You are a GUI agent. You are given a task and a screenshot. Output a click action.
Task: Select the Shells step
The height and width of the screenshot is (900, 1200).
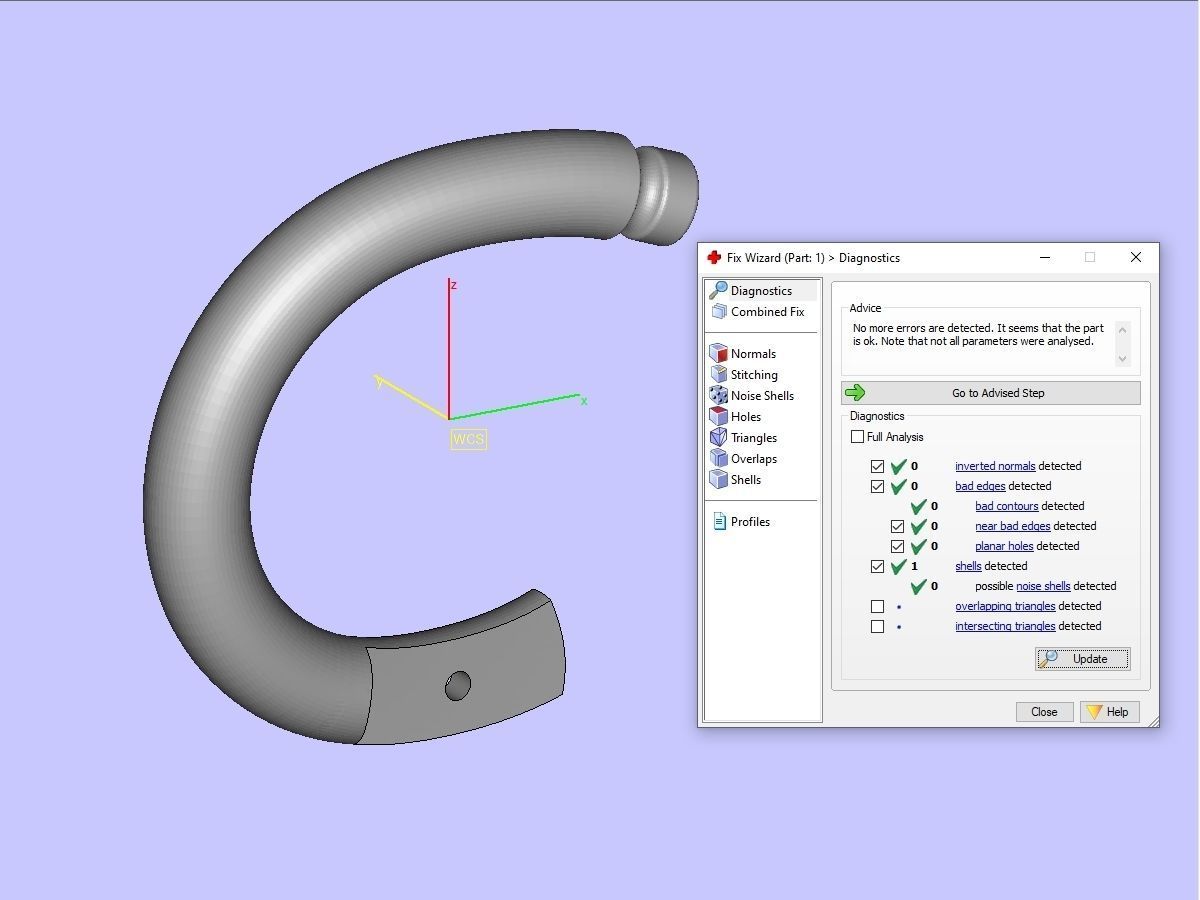[x=746, y=480]
